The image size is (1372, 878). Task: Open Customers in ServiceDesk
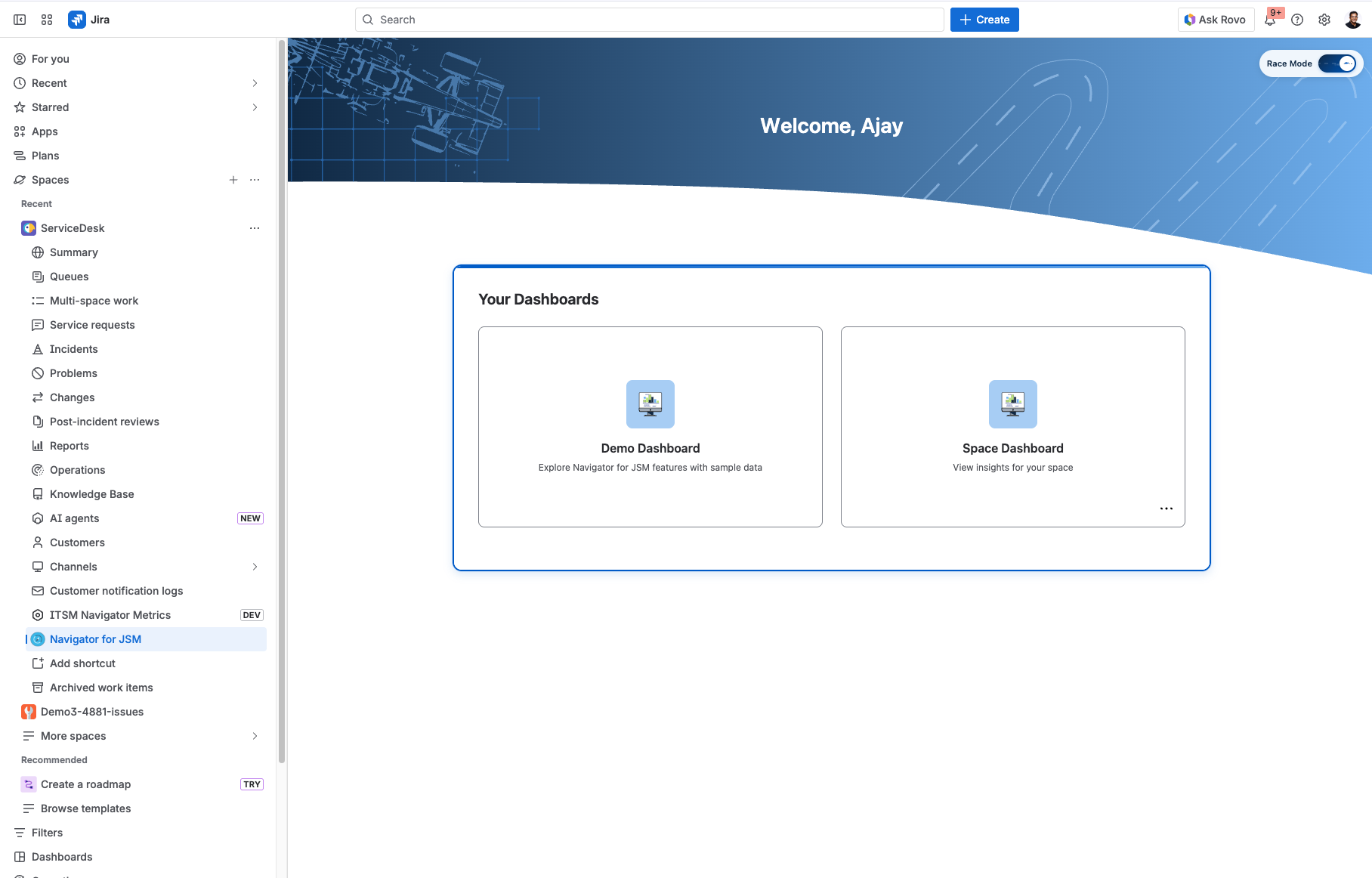pyautogui.click(x=147, y=543)
